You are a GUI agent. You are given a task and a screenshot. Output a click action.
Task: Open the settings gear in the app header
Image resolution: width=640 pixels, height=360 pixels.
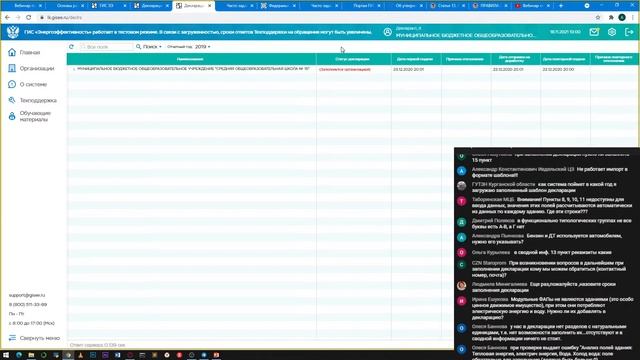612,32
